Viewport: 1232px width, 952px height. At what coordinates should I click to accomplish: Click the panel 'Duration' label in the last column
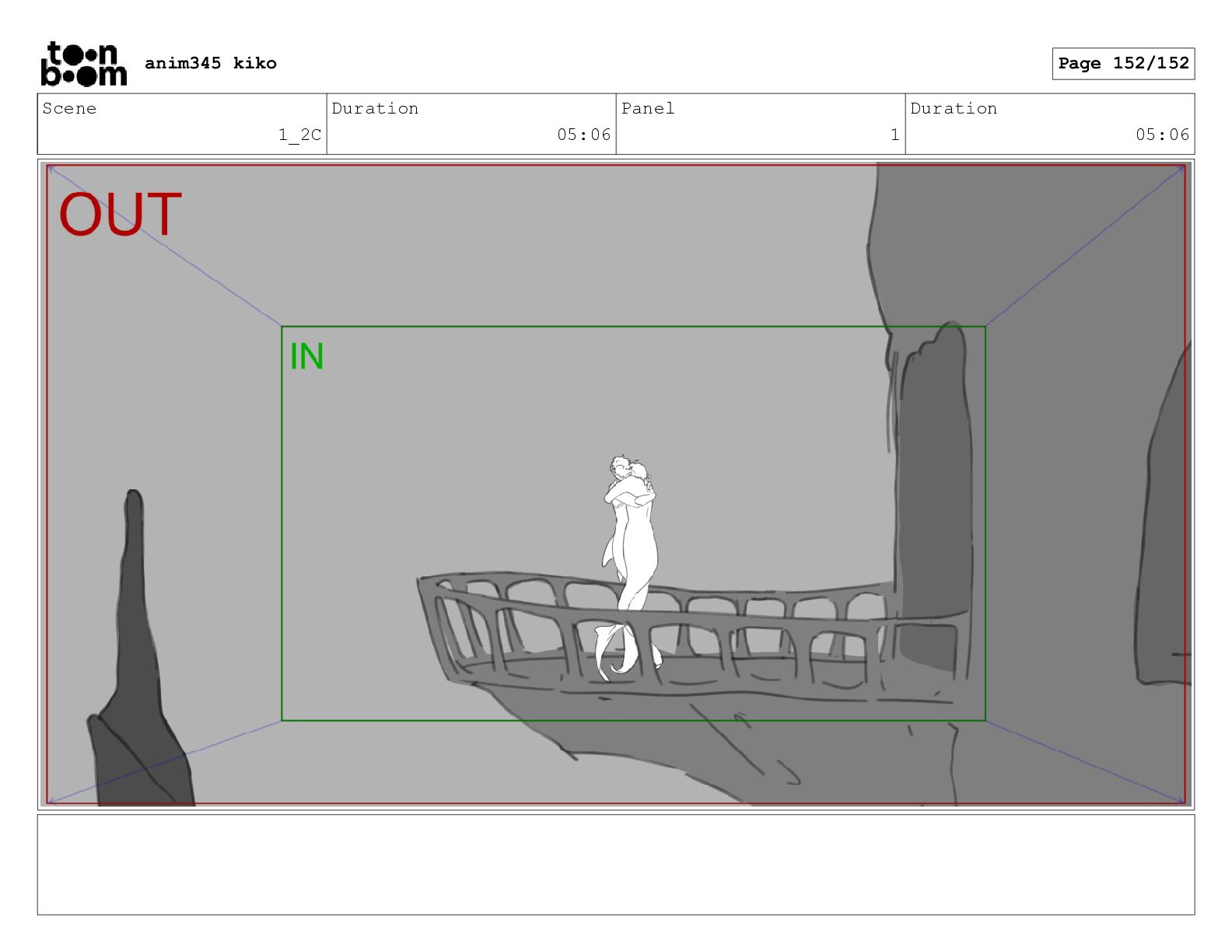pos(954,108)
